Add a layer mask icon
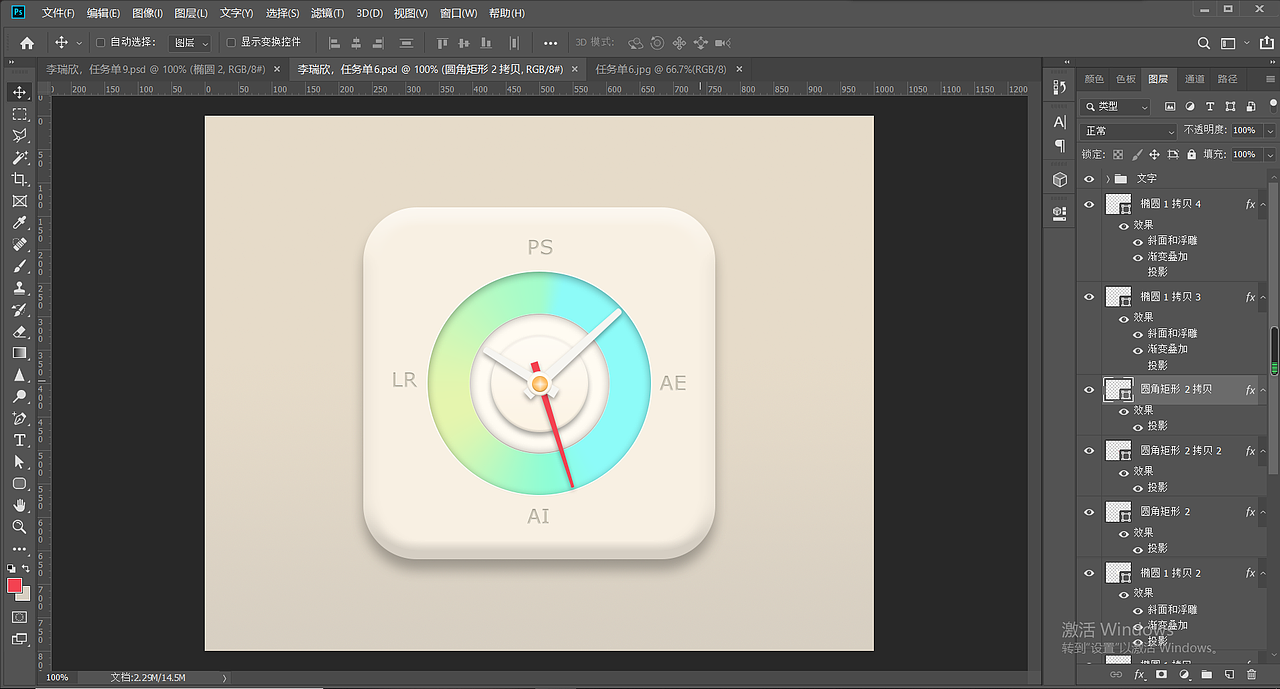The image size is (1280, 689). click(1161, 675)
